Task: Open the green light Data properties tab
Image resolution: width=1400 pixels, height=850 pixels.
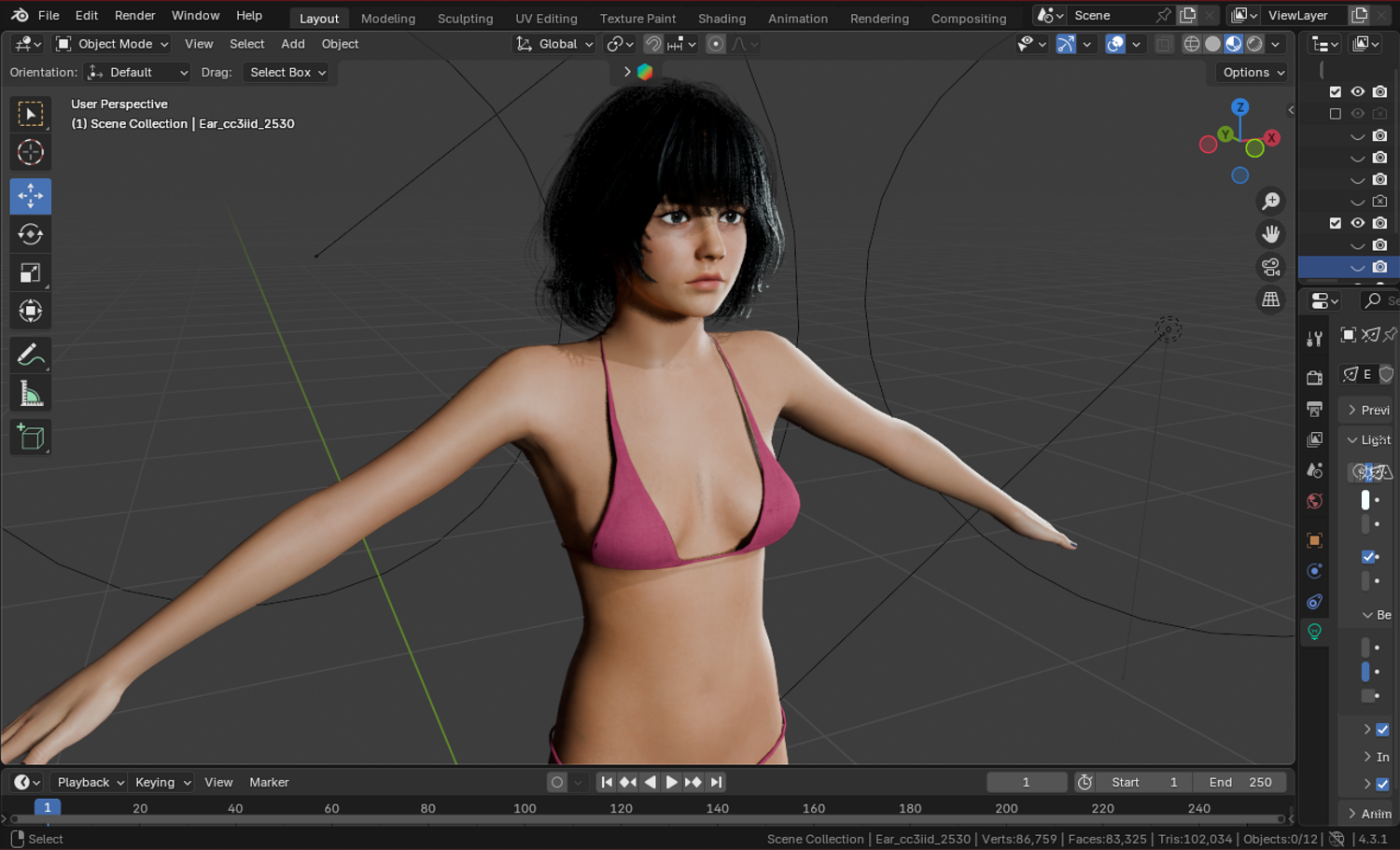Action: tap(1314, 632)
